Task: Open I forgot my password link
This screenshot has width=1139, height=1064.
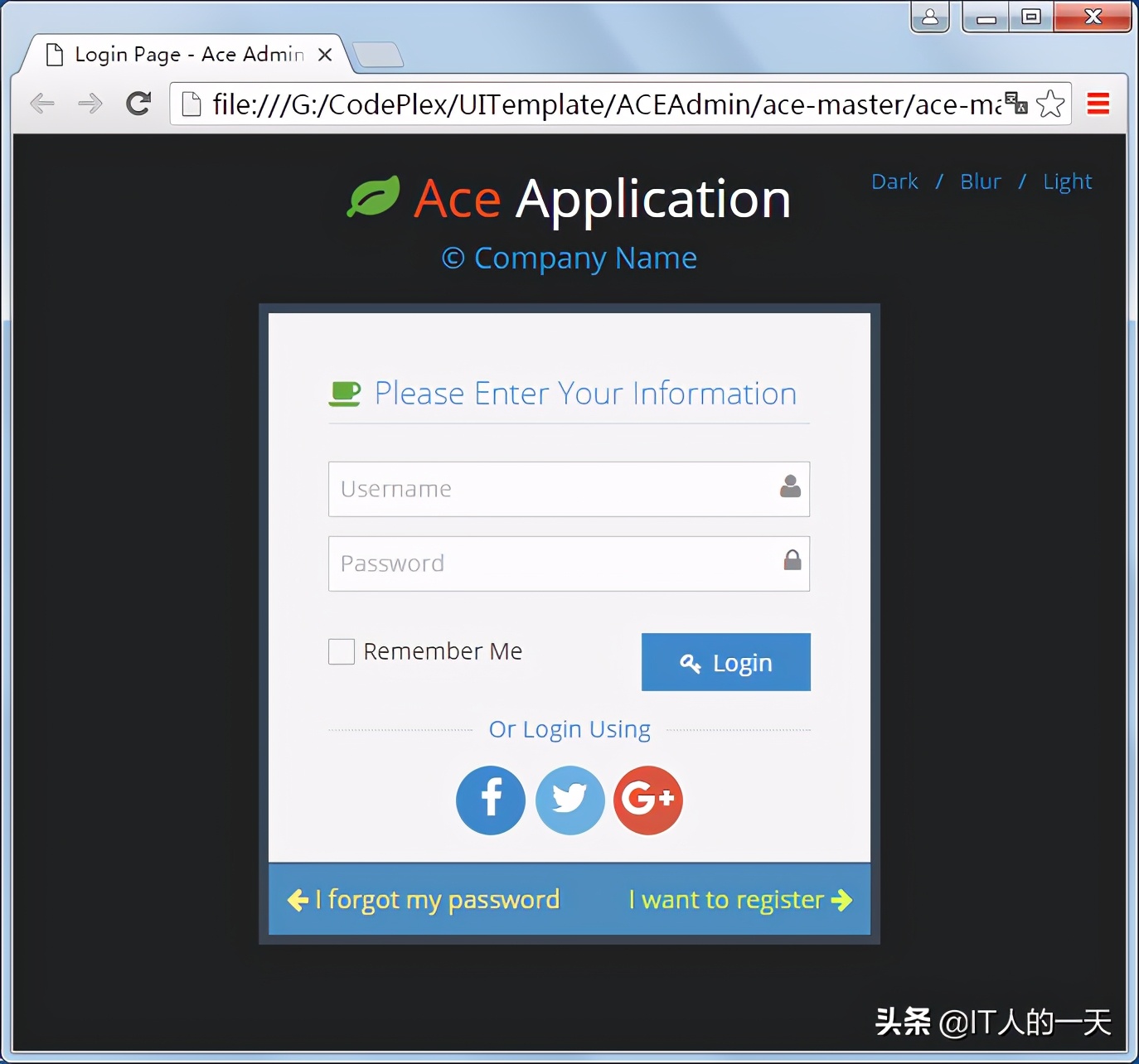Action: click(424, 900)
